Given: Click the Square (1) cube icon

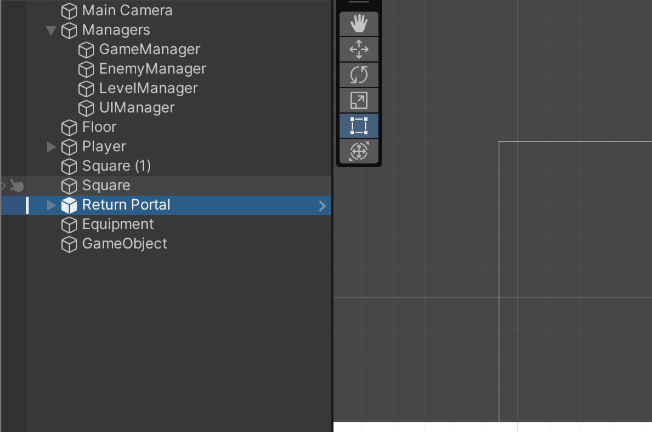Looking at the screenshot, I should pyautogui.click(x=69, y=166).
